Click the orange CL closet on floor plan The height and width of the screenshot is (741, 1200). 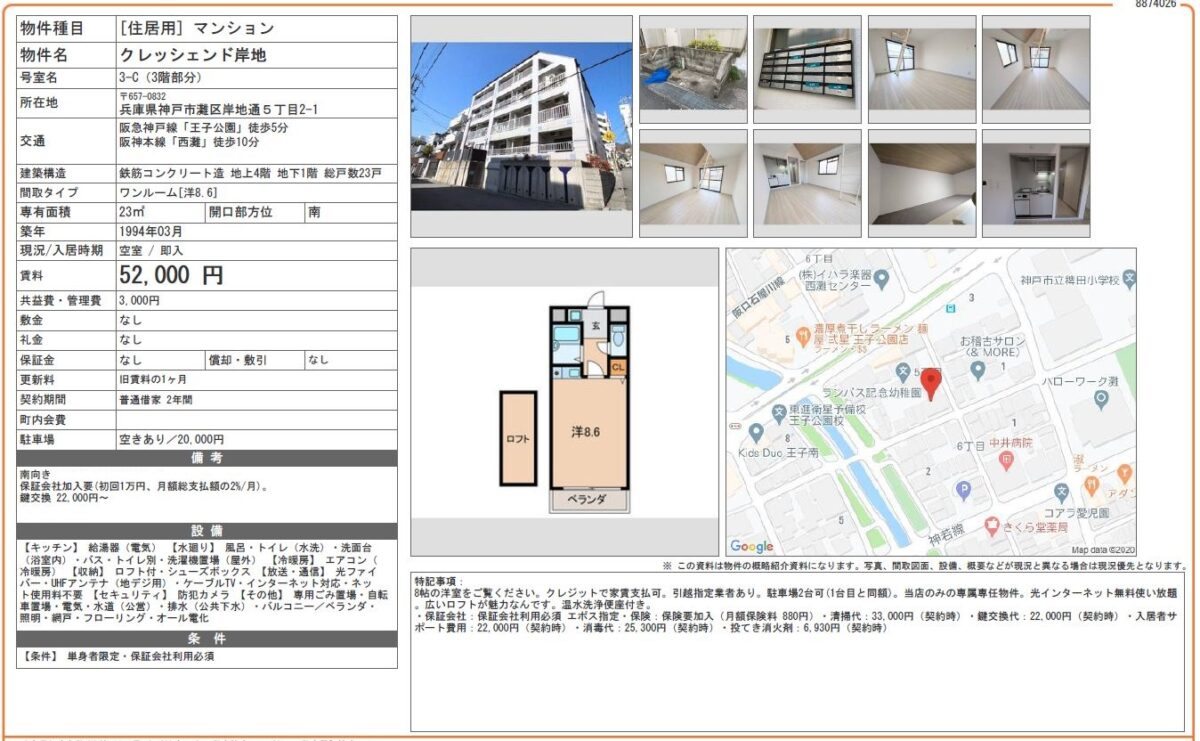pyautogui.click(x=619, y=367)
